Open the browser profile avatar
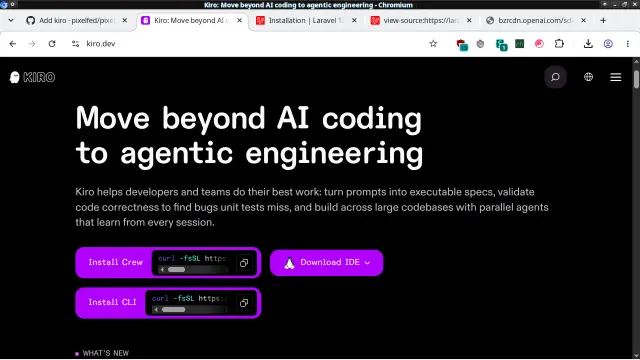Image resolution: width=640 pixels, height=360 pixels. click(x=608, y=44)
